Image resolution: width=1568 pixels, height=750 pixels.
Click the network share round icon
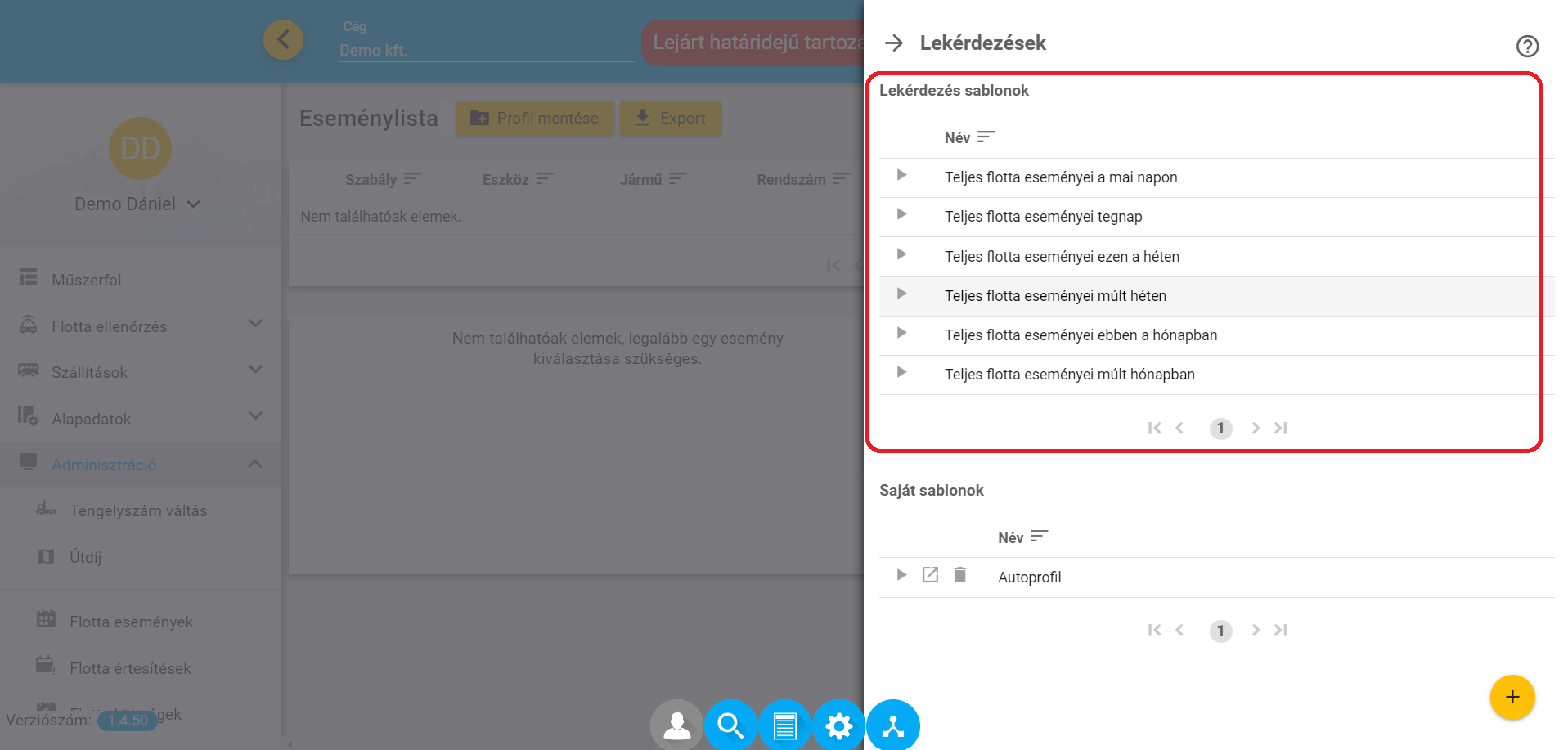point(893,725)
